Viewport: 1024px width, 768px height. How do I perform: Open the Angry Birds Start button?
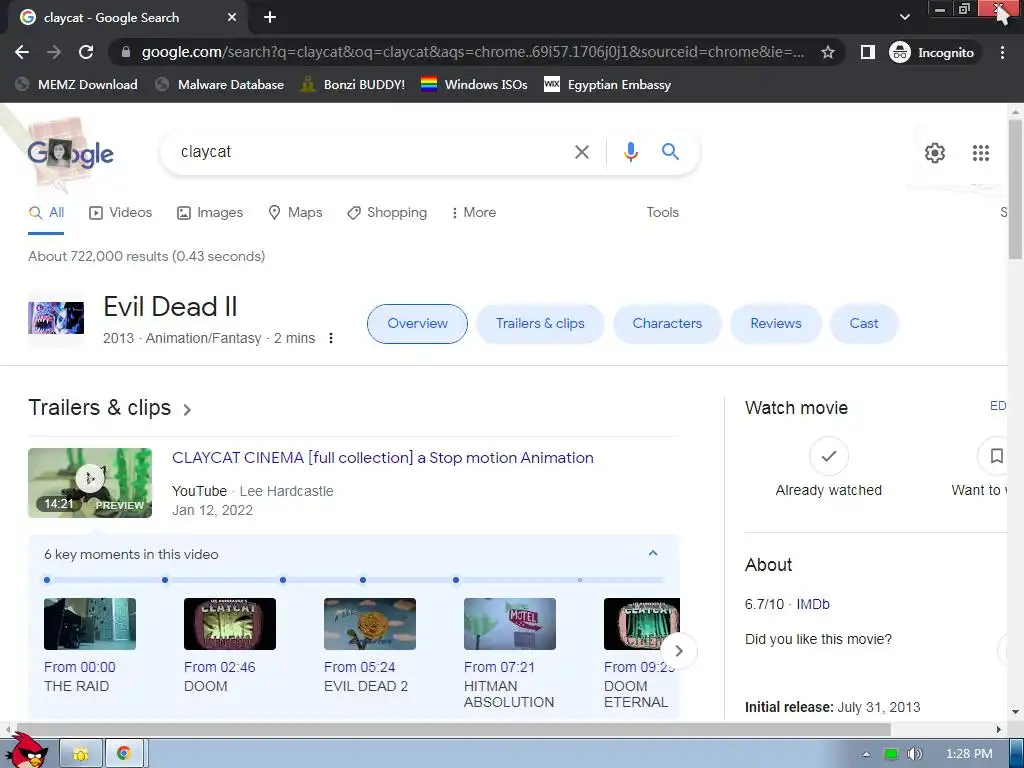click(x=26, y=751)
